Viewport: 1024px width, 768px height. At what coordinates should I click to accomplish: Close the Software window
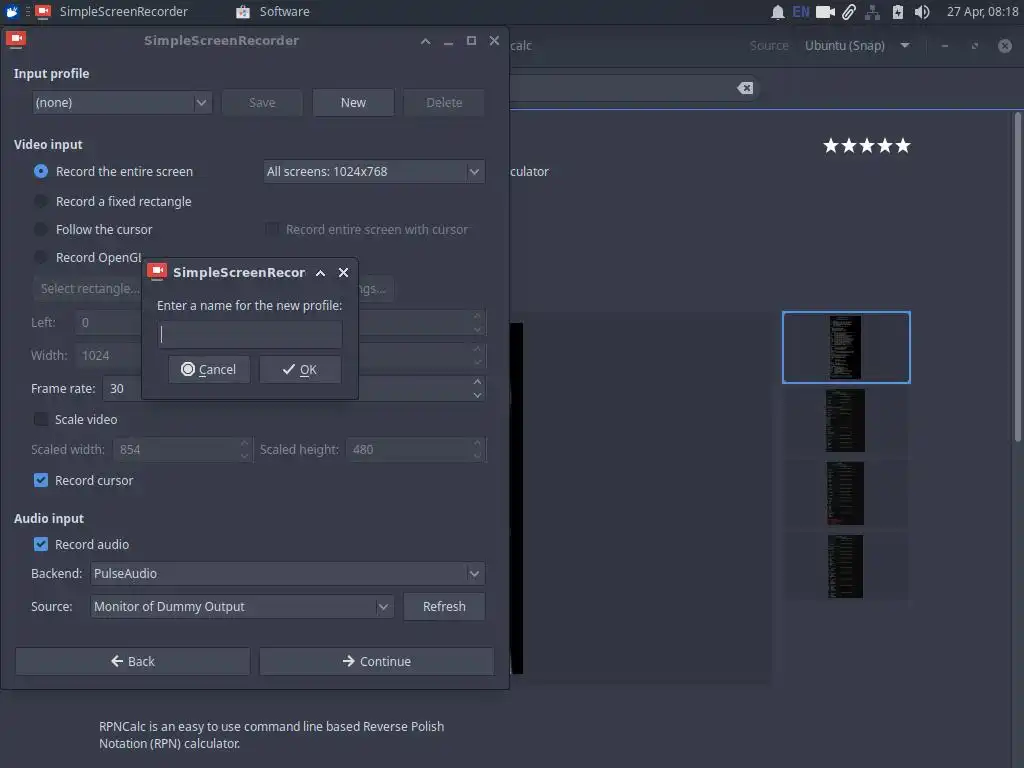tap(1005, 46)
